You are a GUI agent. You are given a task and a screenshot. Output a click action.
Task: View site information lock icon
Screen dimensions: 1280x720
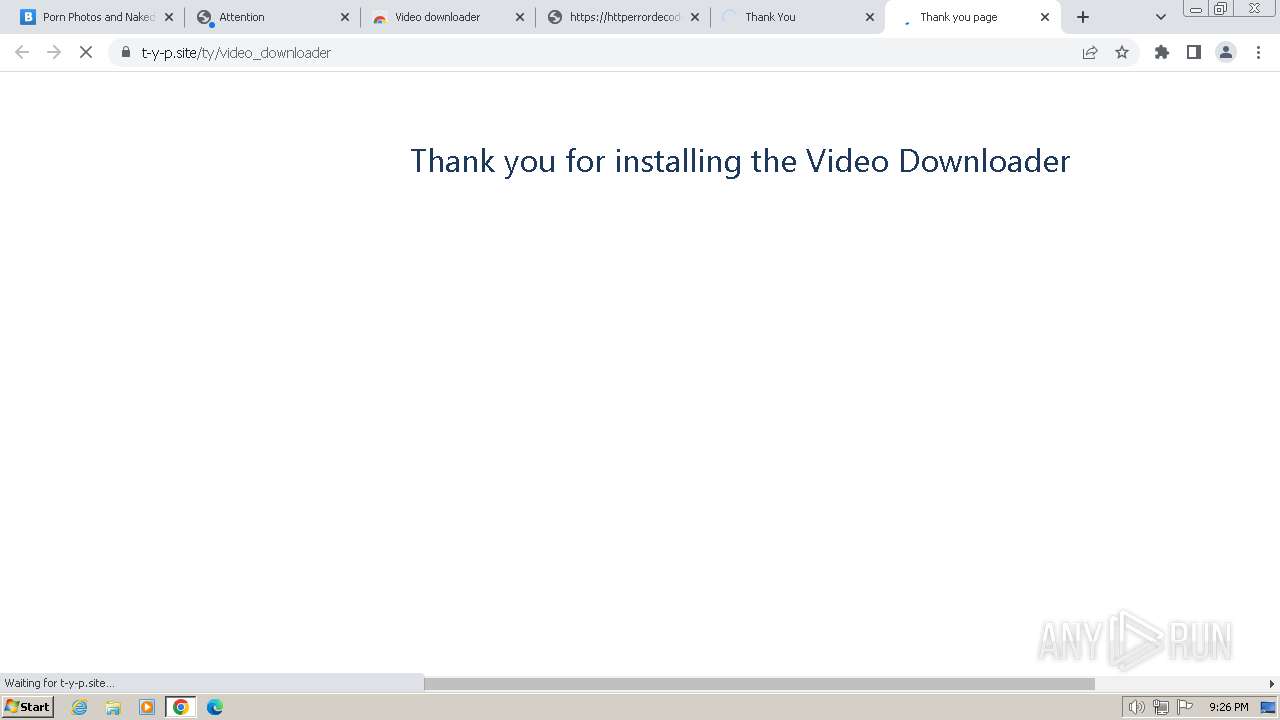tap(126, 52)
